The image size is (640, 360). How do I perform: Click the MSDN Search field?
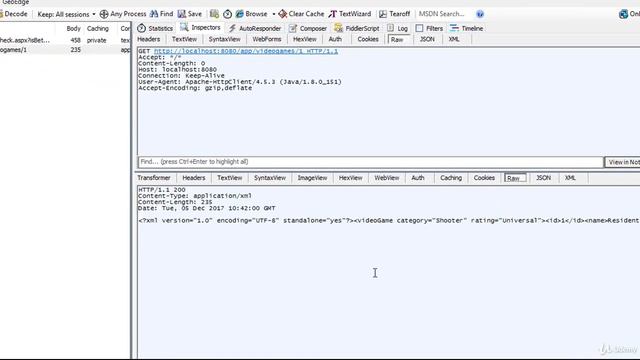(x=443, y=14)
